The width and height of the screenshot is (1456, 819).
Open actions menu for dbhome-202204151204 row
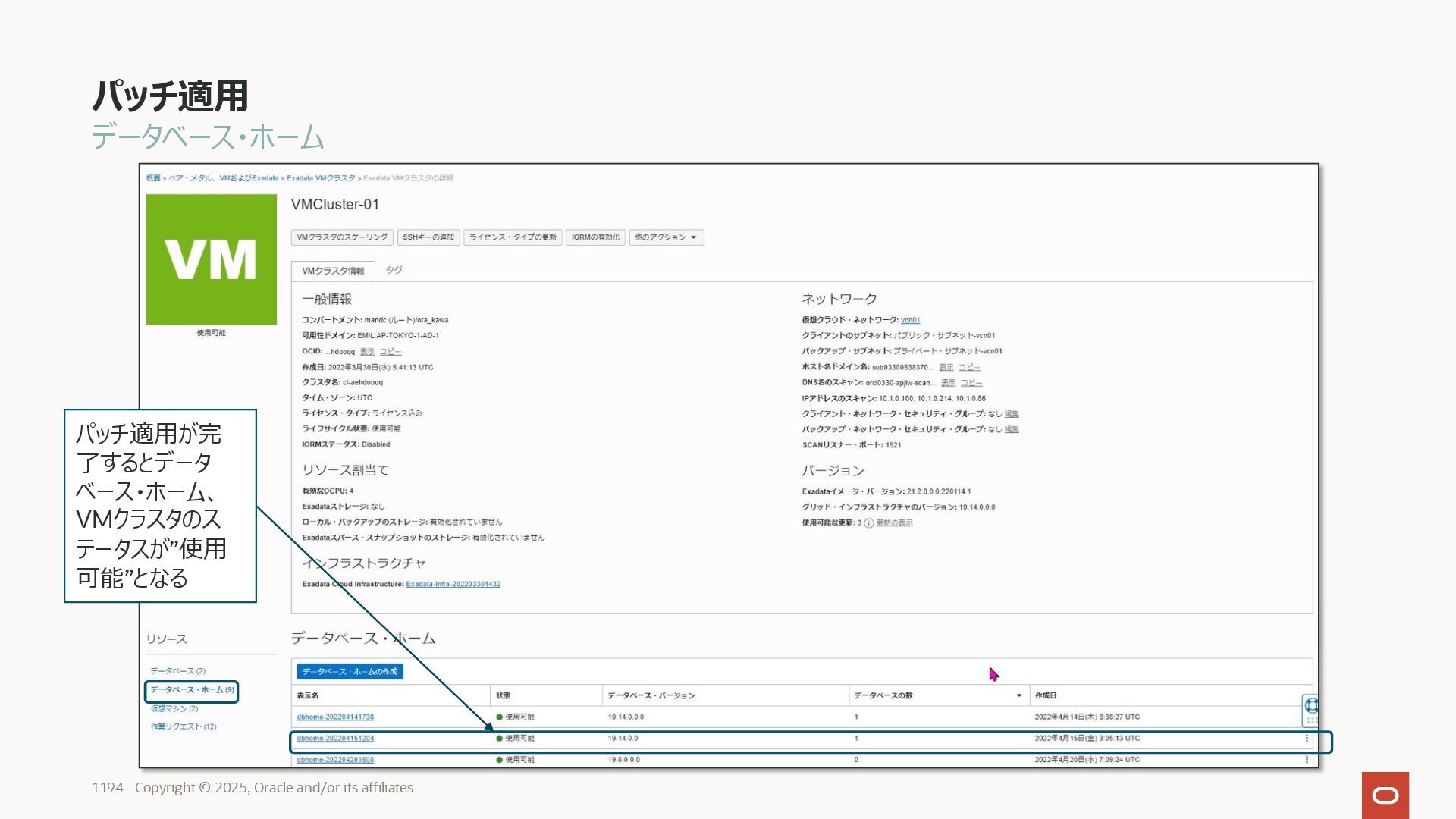[1307, 738]
